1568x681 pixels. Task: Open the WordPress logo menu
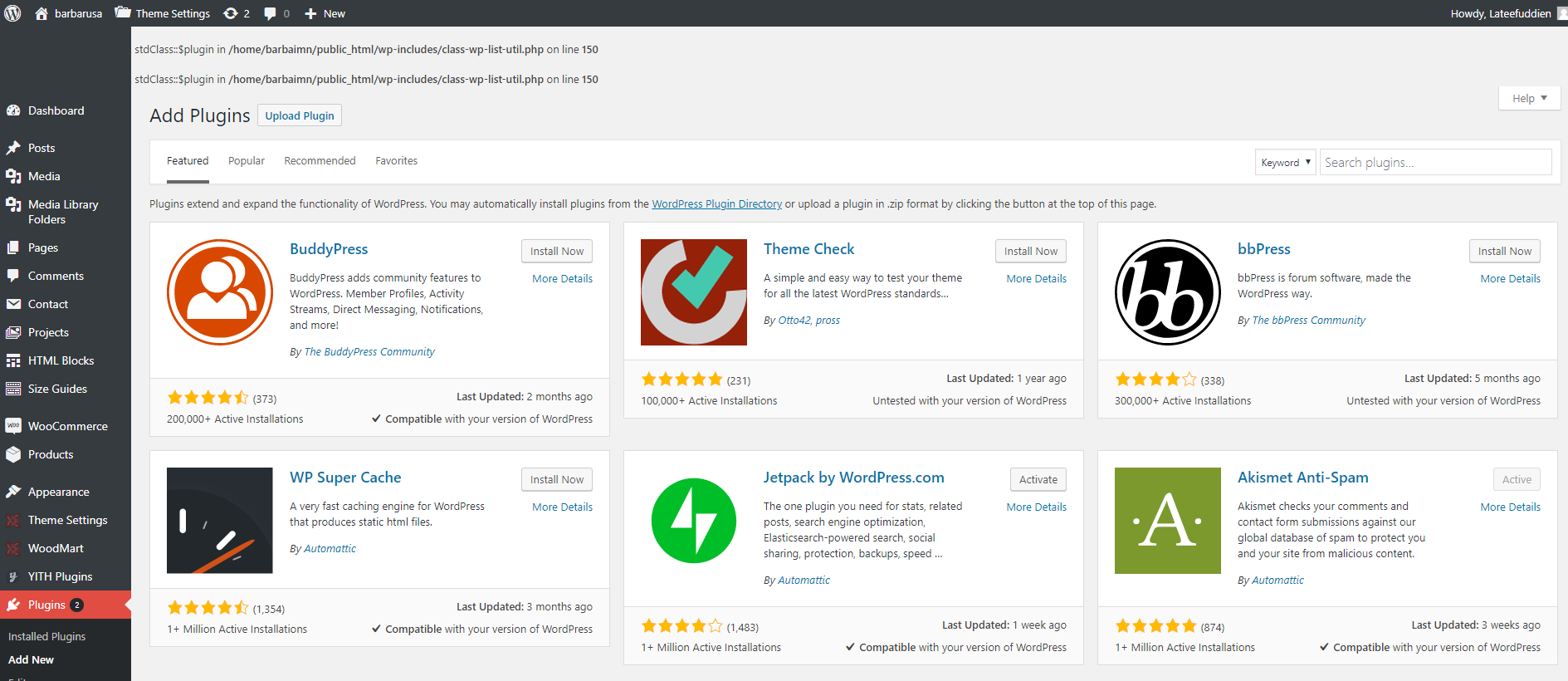(12, 13)
